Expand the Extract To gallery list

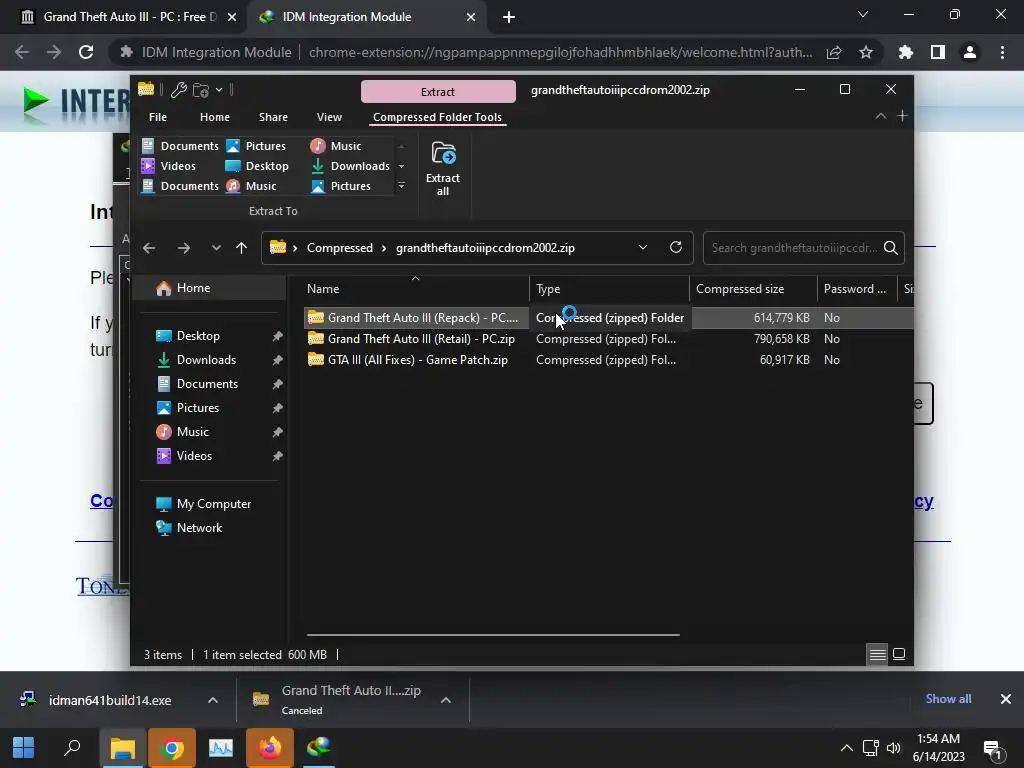402,186
